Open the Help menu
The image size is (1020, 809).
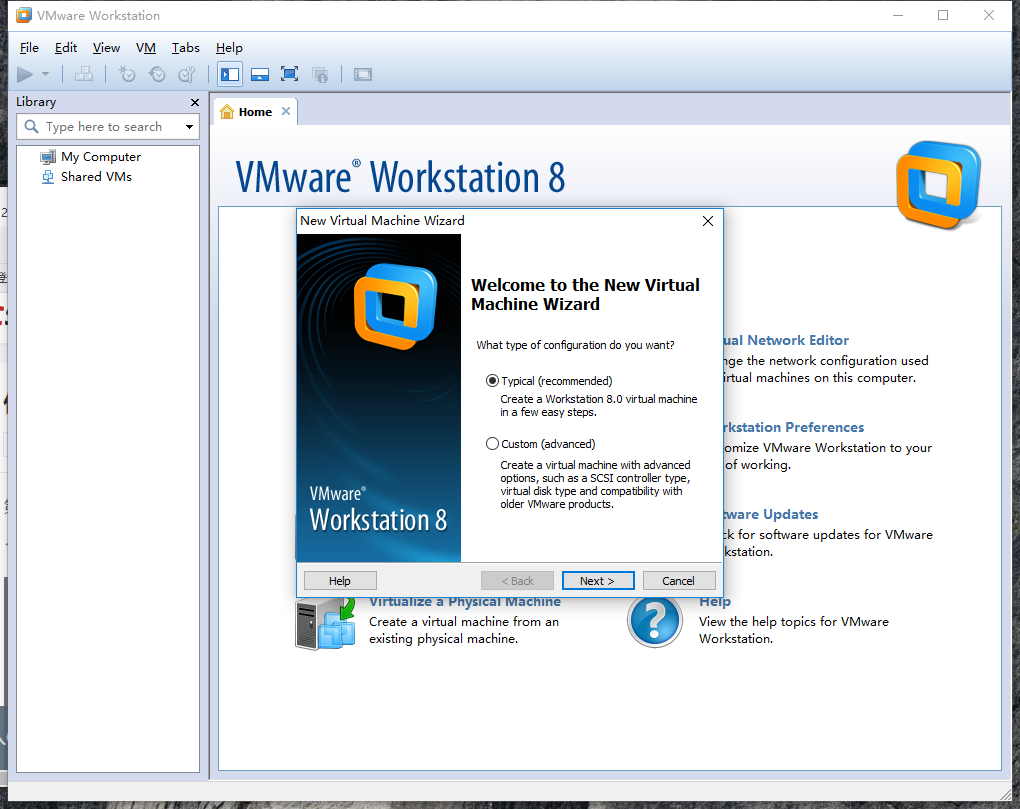(x=229, y=47)
